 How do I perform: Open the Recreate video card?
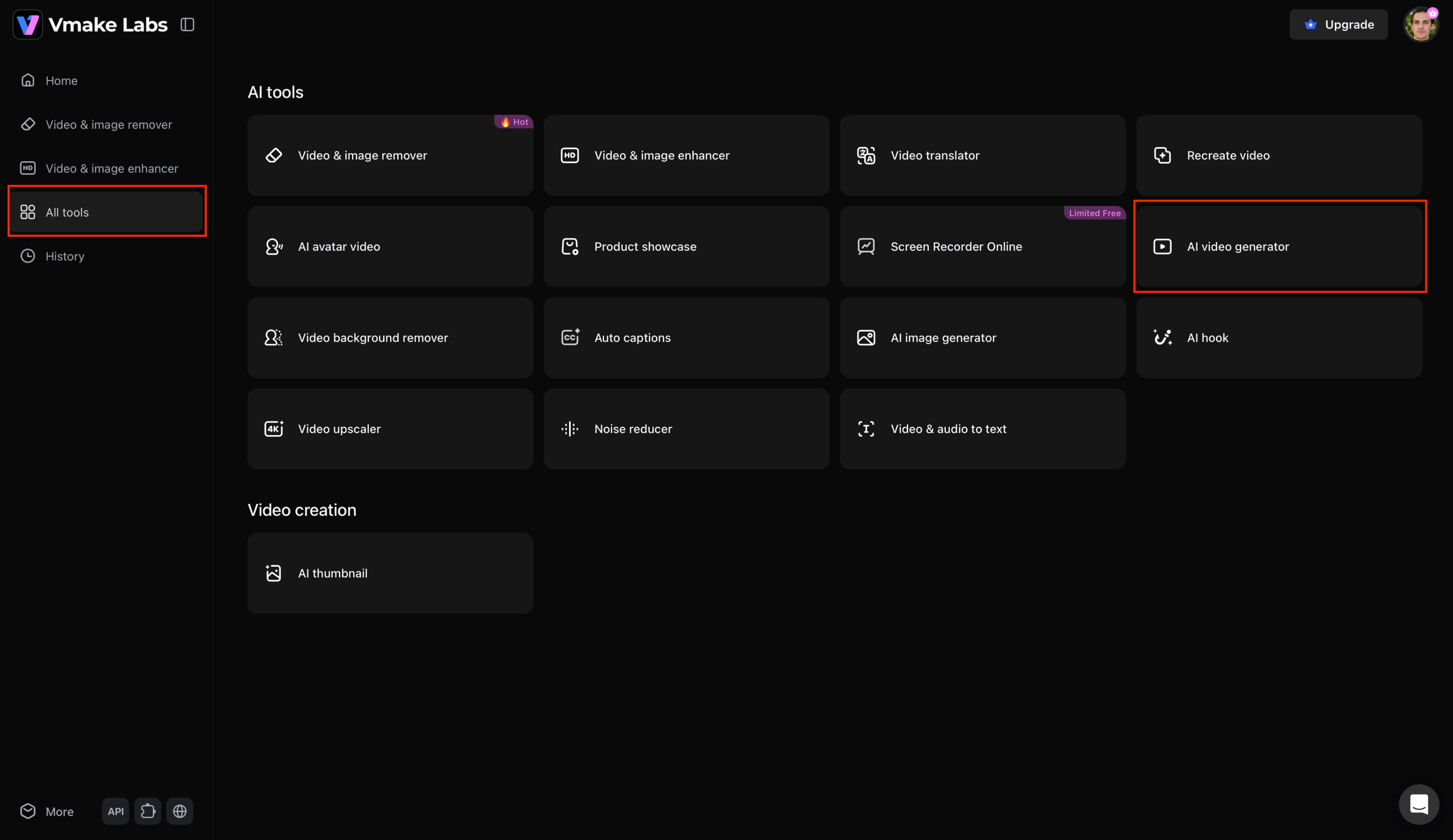click(1279, 155)
